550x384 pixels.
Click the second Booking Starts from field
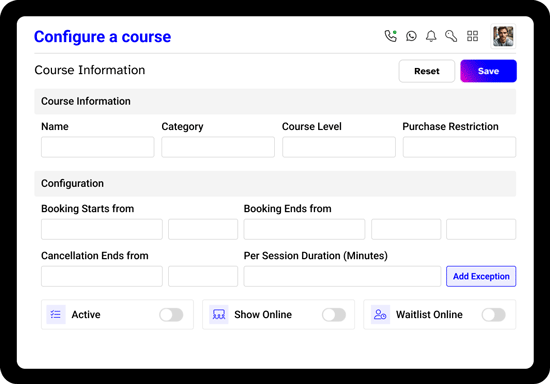point(203,229)
